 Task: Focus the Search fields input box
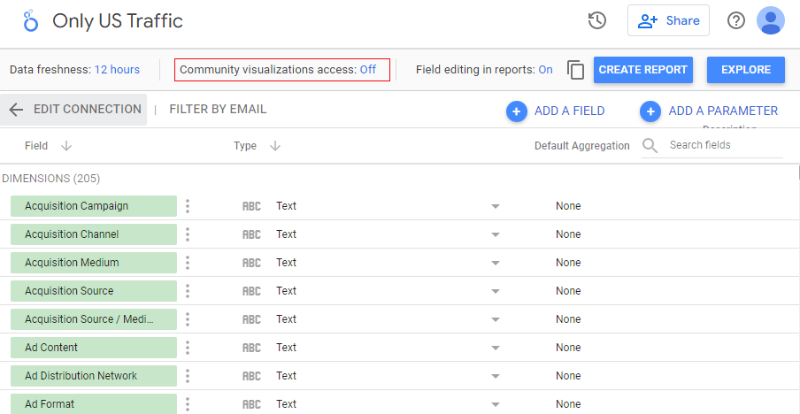click(x=724, y=145)
